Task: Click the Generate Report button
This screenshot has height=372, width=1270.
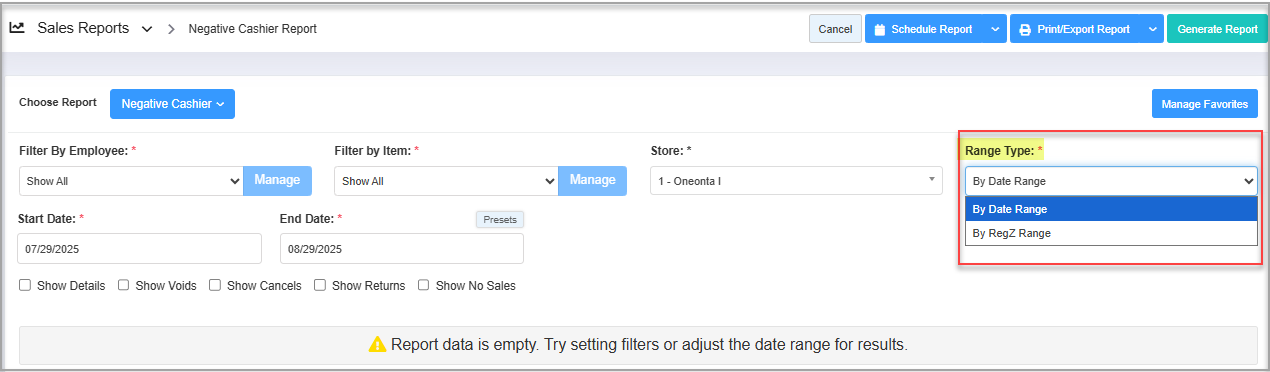Action: (1217, 29)
